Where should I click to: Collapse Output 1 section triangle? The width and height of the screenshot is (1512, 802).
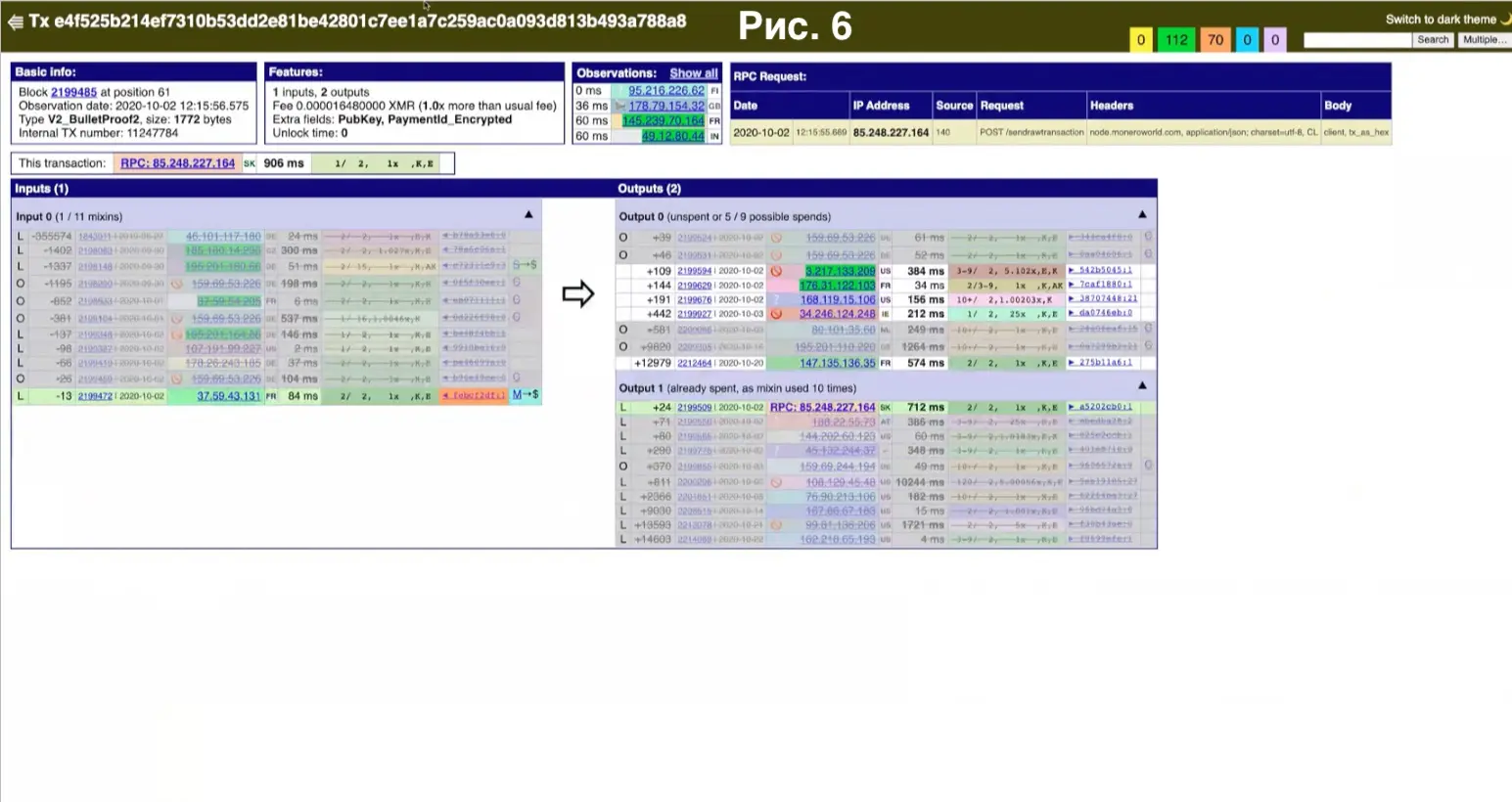tap(1142, 385)
